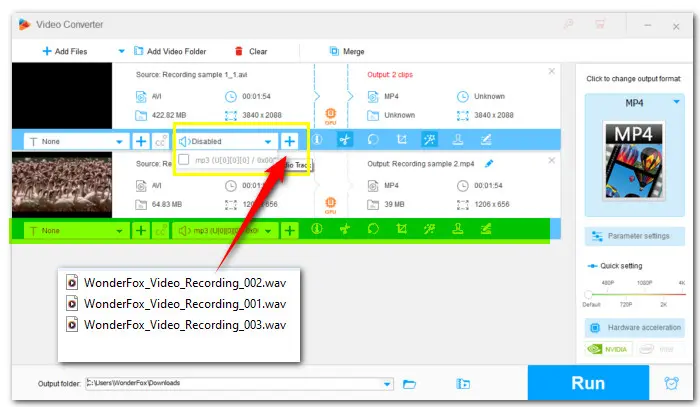Click the CC button on first video row
700x407 pixels.
tap(160, 142)
